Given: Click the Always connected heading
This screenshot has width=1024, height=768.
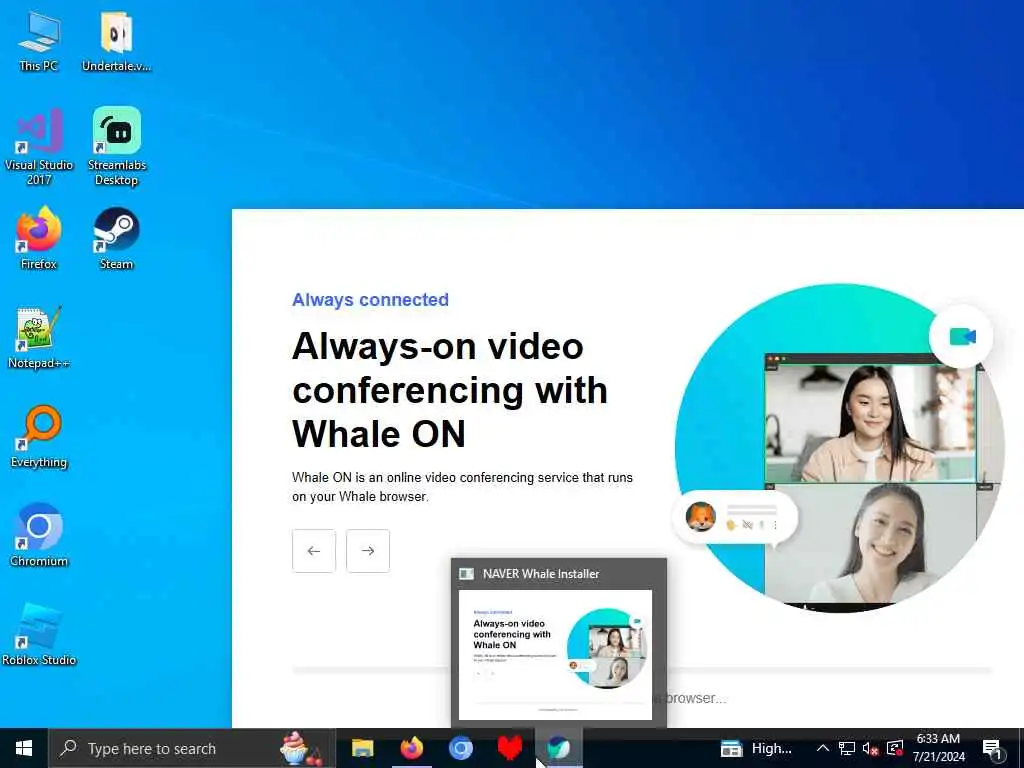Looking at the screenshot, I should (370, 300).
